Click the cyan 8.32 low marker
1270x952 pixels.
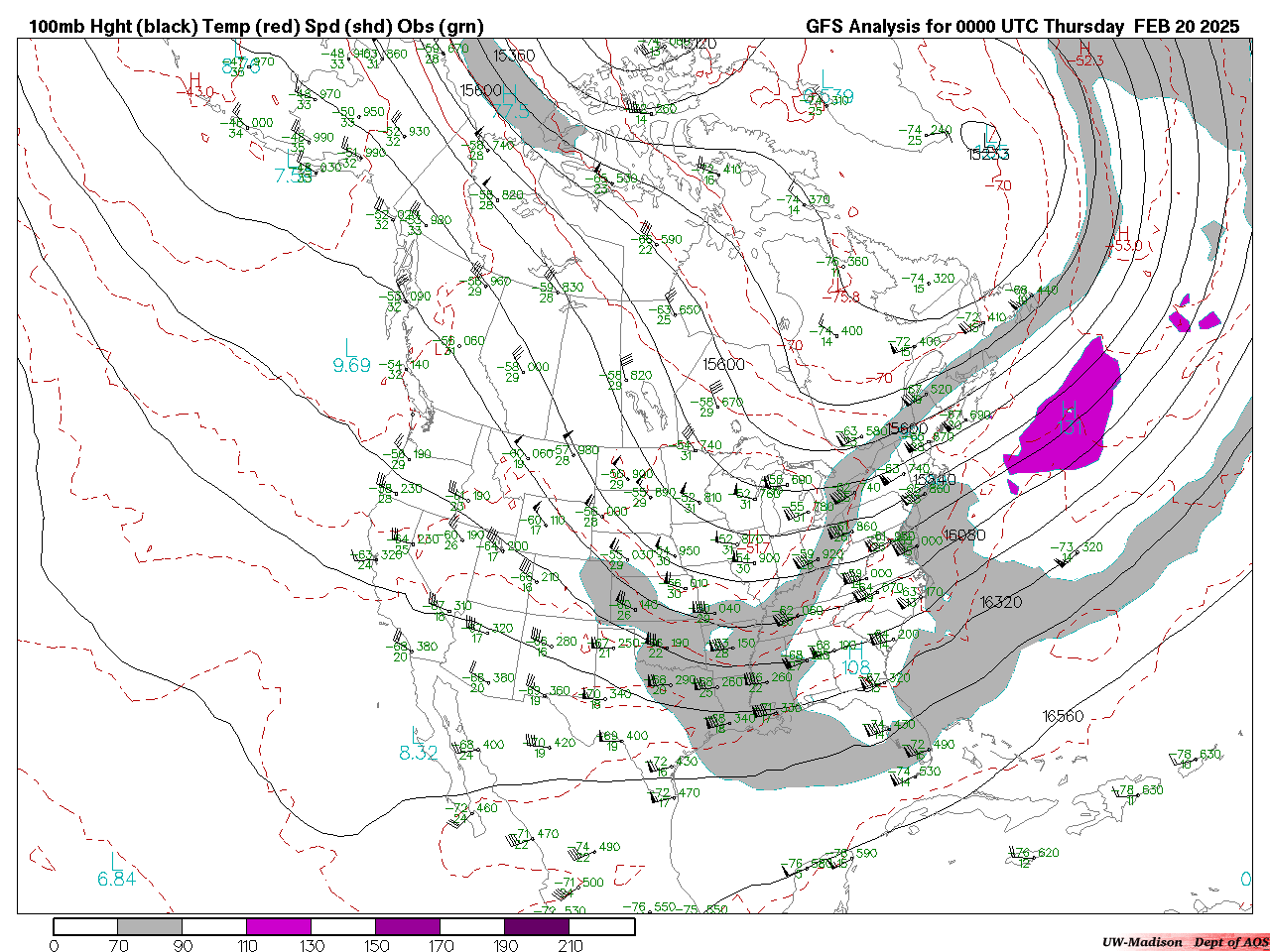[418, 753]
